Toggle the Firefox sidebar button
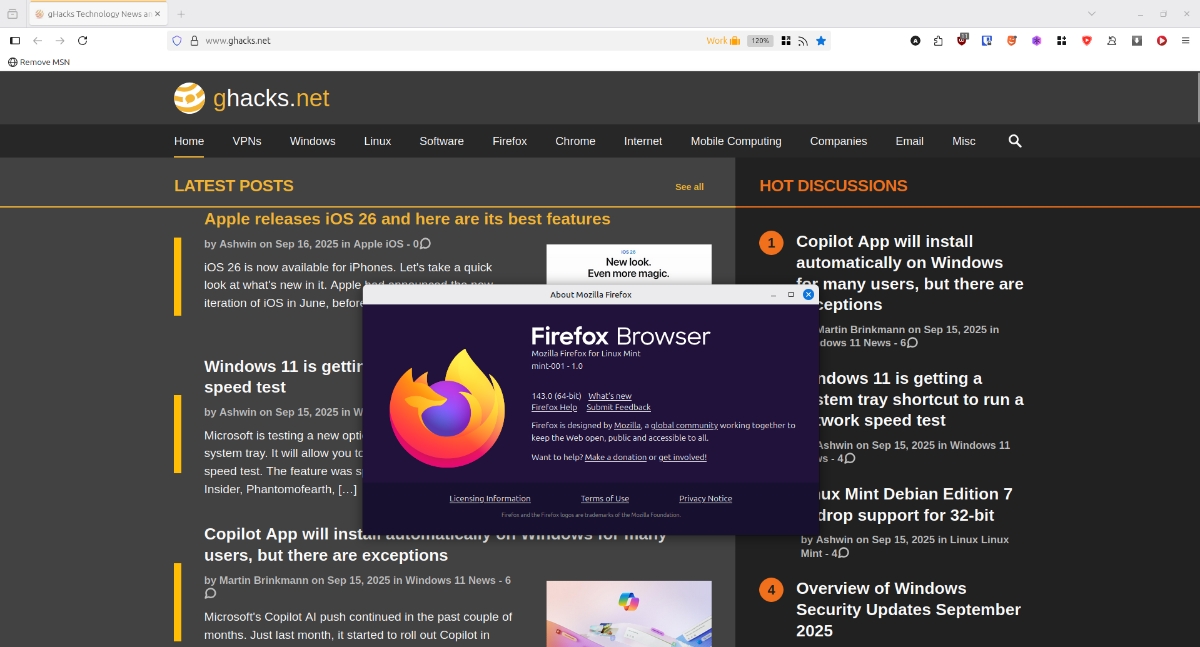Screen dimensions: 1200x647 (14, 41)
